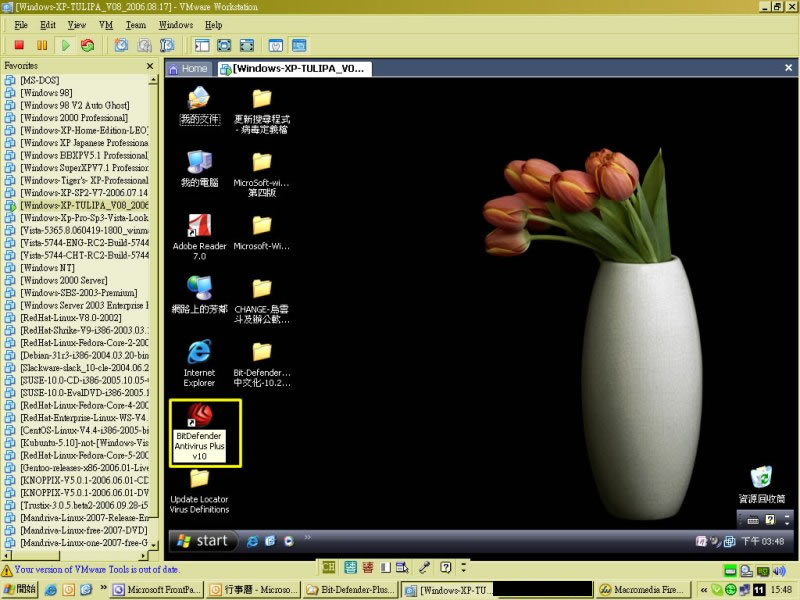The image size is (800, 600).
Task: Open the Windows menu
Action: click(x=176, y=25)
